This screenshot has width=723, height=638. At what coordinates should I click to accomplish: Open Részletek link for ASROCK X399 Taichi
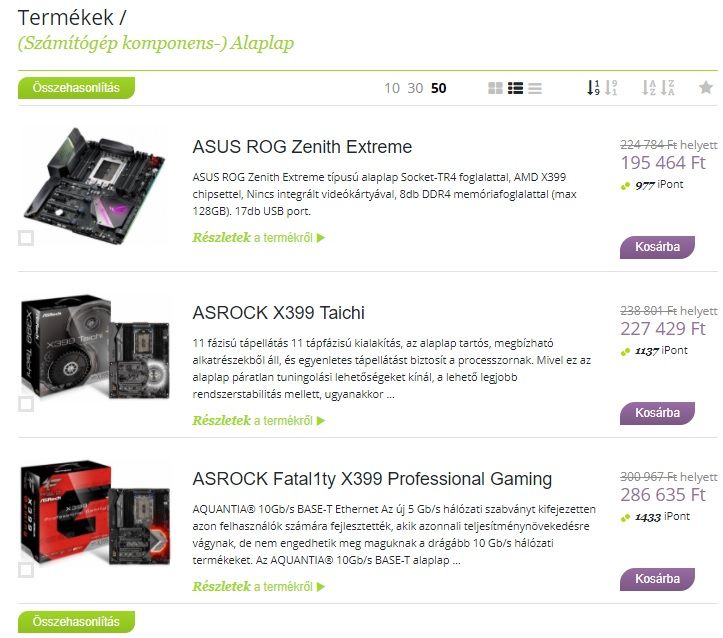coord(259,420)
